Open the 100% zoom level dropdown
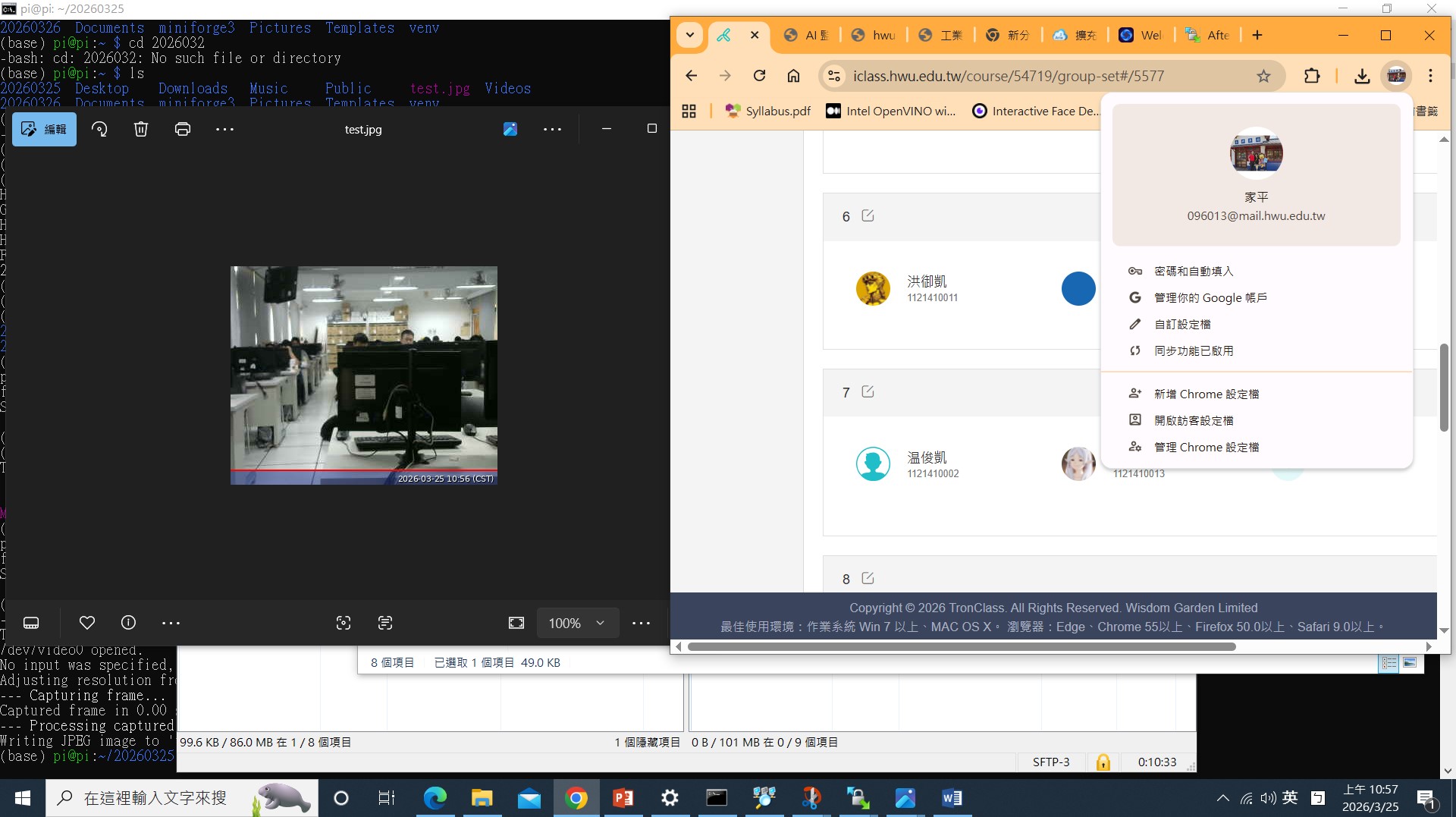The height and width of the screenshot is (817, 1456). (578, 623)
